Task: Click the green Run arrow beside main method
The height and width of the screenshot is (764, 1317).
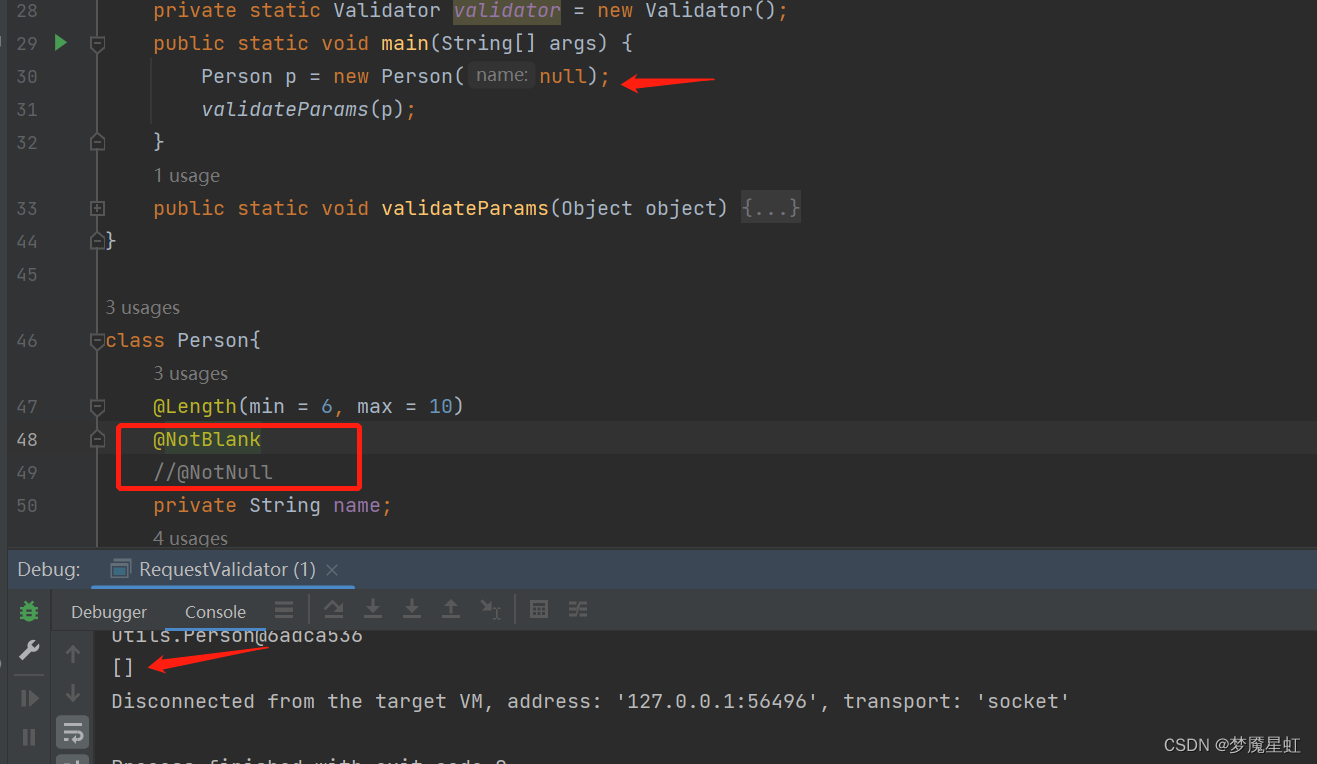Action: click(61, 43)
